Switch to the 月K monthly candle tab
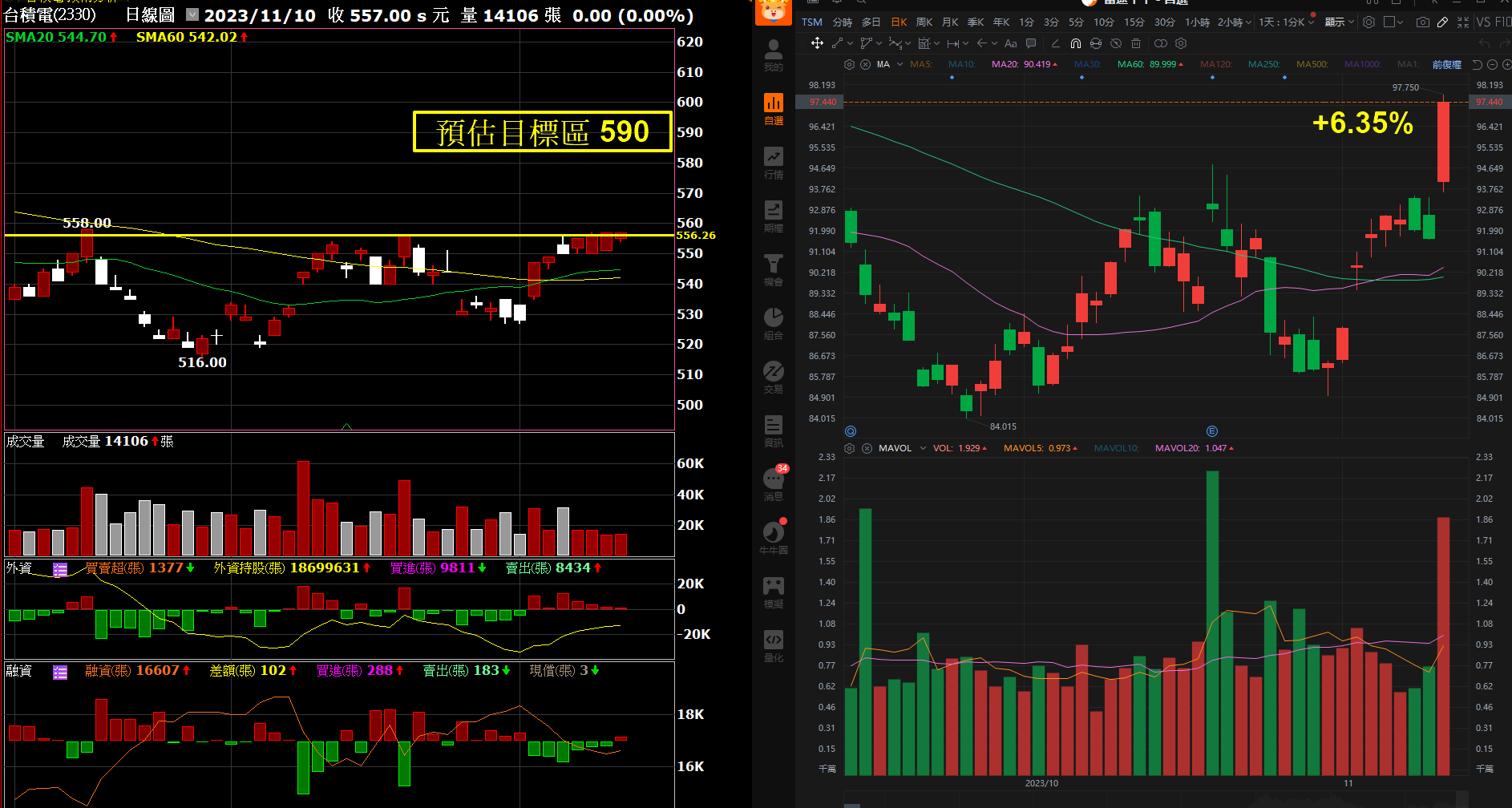 (x=950, y=22)
